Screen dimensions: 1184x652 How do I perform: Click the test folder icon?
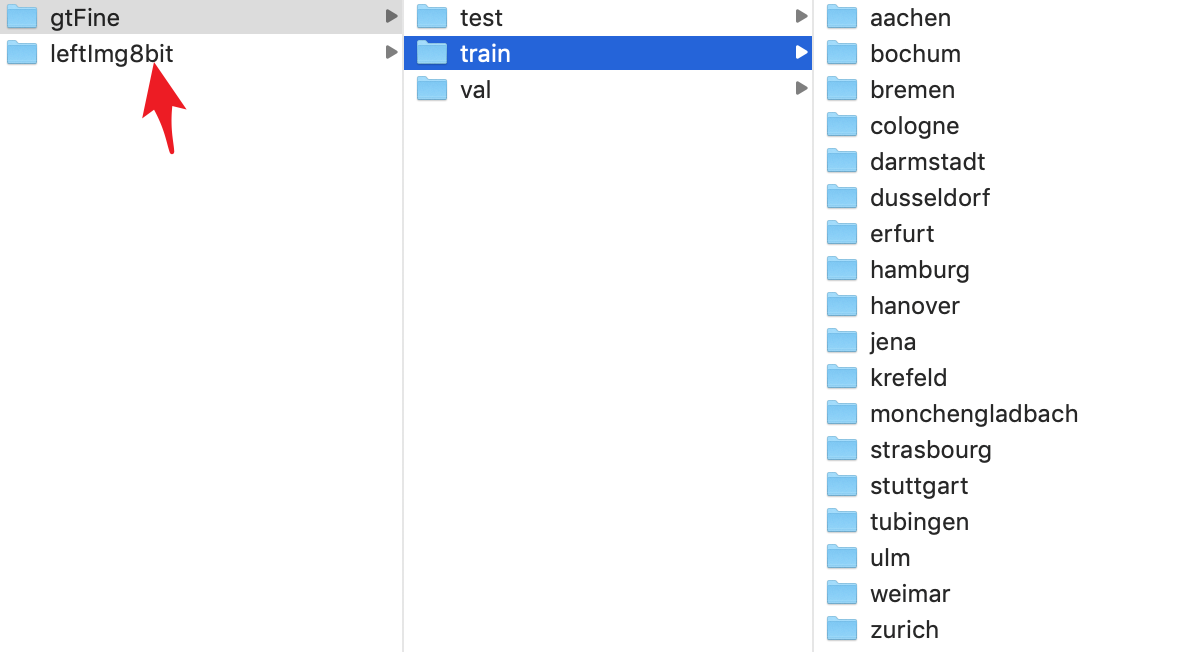coord(432,16)
